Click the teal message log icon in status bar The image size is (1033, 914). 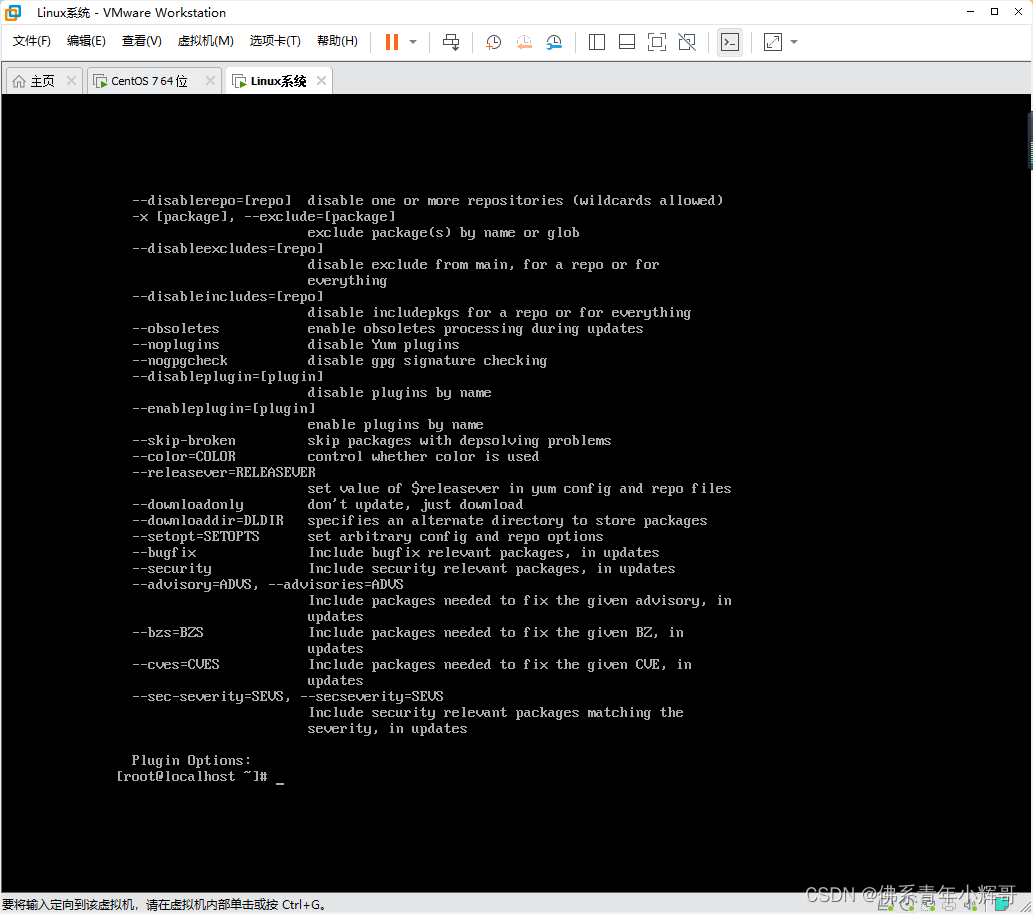click(x=1002, y=904)
